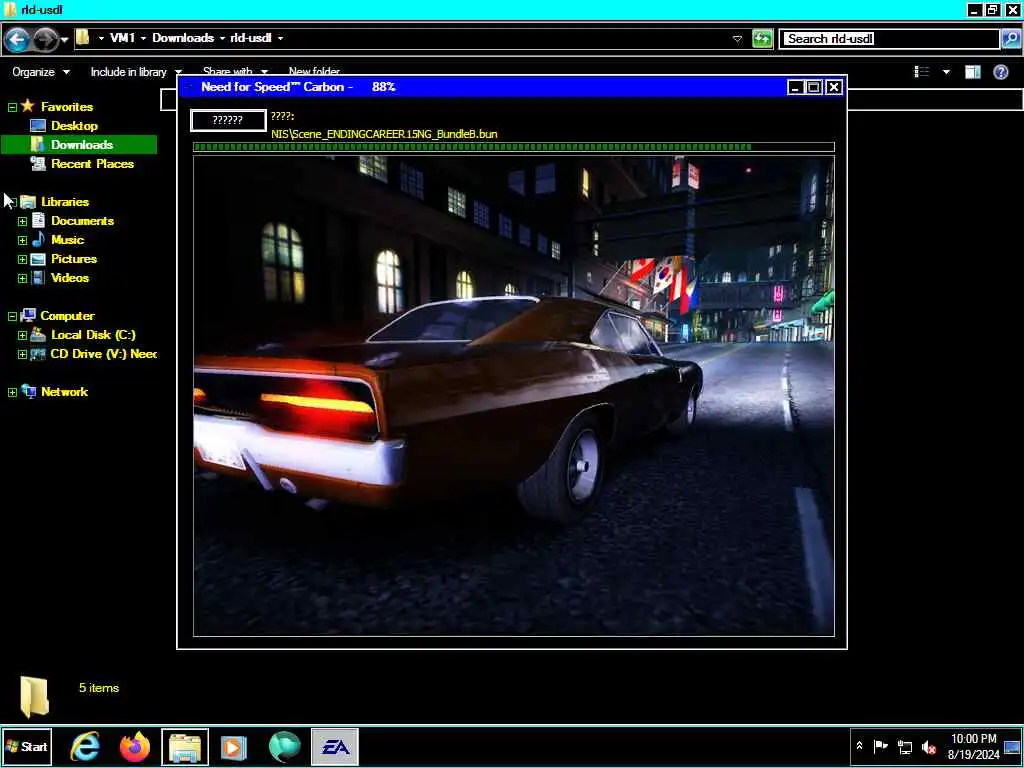This screenshot has height=768, width=1024.
Task: Expand the Network tree node
Action: coord(12,392)
